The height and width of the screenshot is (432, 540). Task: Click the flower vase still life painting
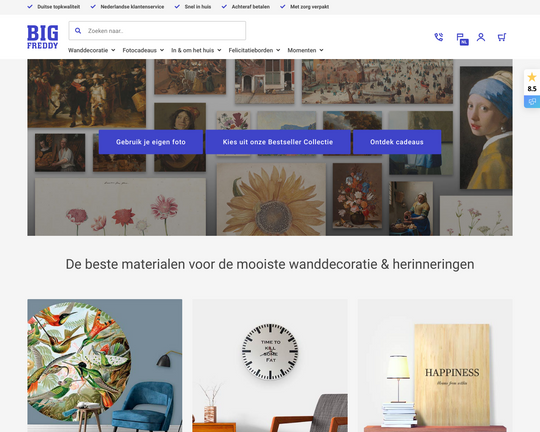pos(357,195)
